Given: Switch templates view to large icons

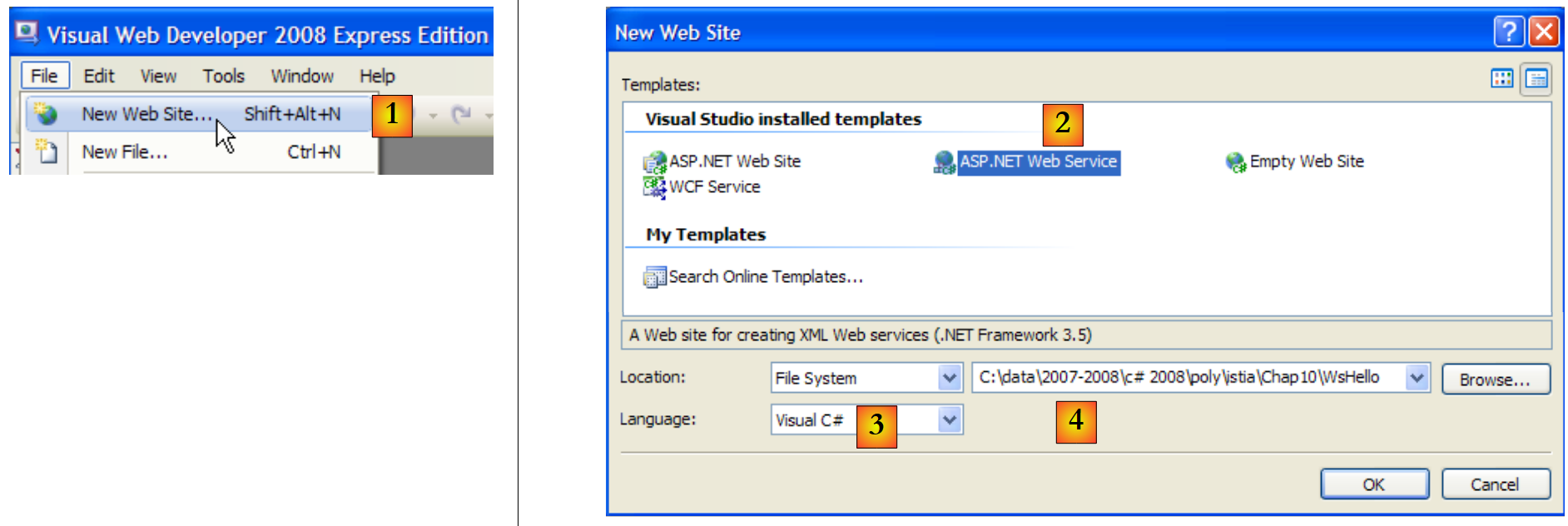Looking at the screenshot, I should coord(1501,78).
